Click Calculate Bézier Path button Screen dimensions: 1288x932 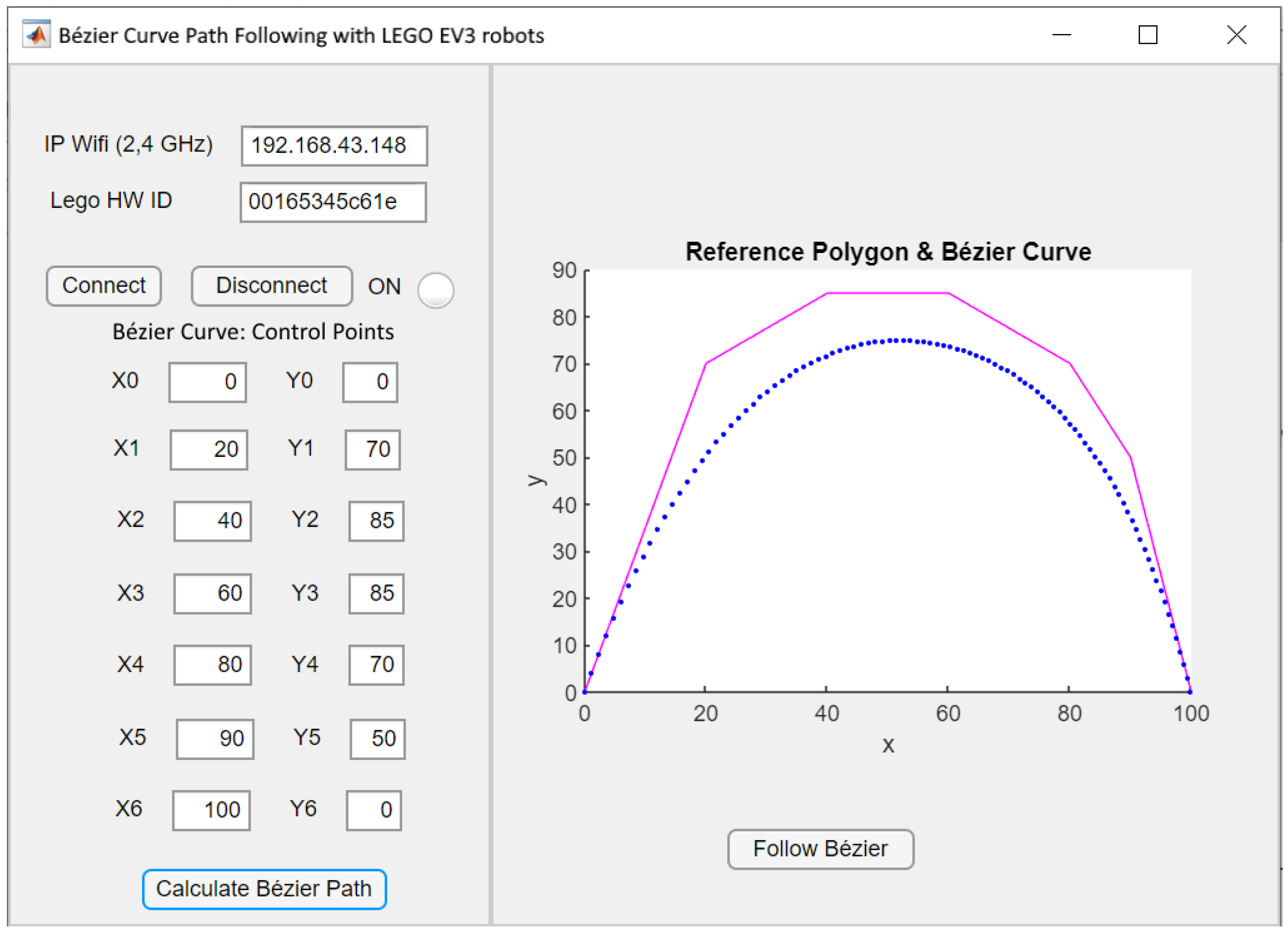pos(264,889)
